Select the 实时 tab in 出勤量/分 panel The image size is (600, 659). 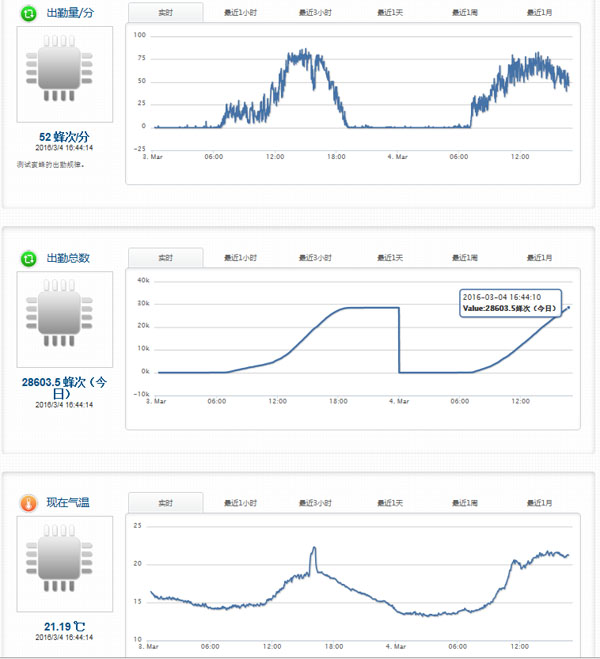[166, 13]
